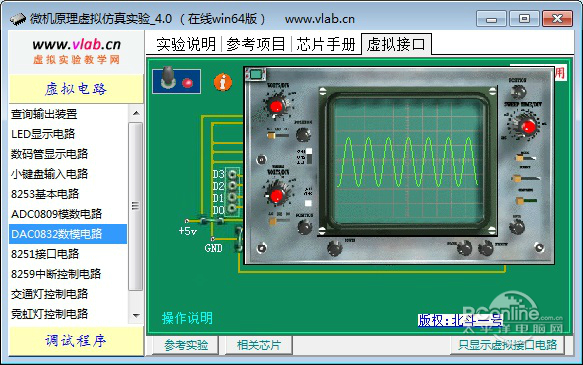Toggle the vertical channel mode selector switch
The image size is (583, 365).
click(x=309, y=156)
